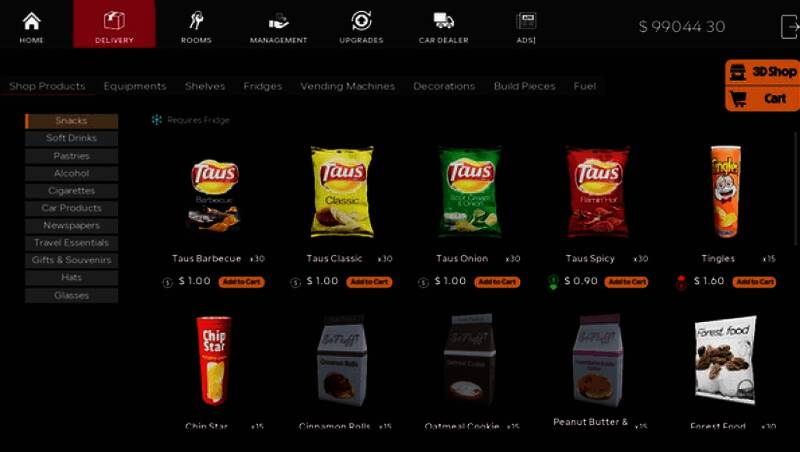The image size is (800, 452).
Task: Click the exit icon beside money balance
Action: (790, 27)
